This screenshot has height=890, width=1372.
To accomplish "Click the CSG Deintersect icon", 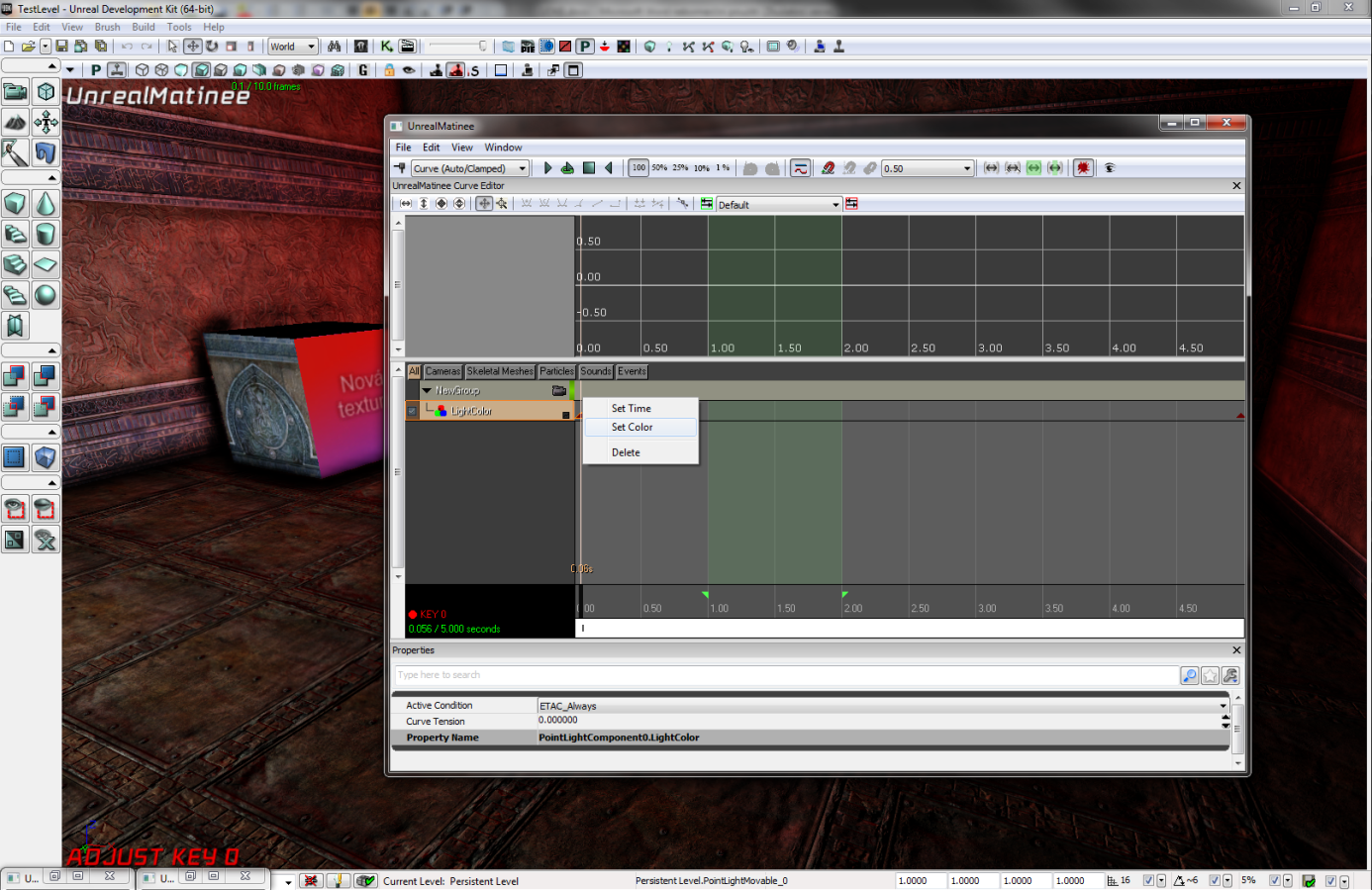I will coord(46,407).
